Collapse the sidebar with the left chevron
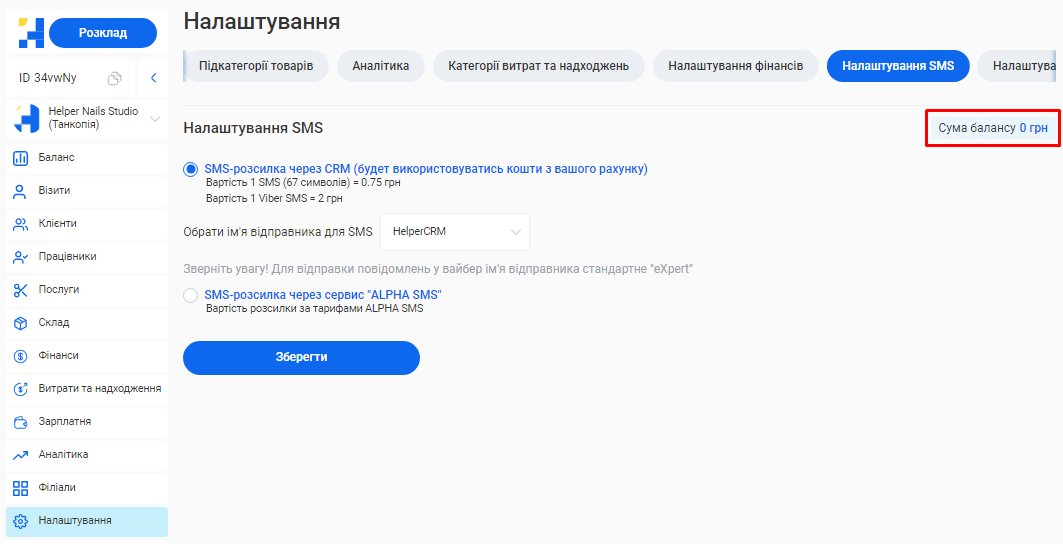 point(153,78)
